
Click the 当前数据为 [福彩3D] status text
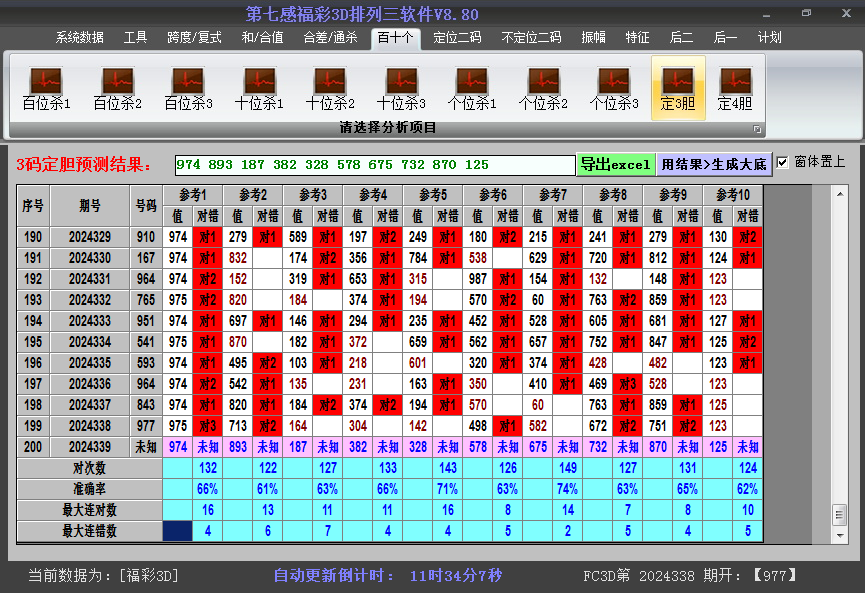click(x=103, y=576)
